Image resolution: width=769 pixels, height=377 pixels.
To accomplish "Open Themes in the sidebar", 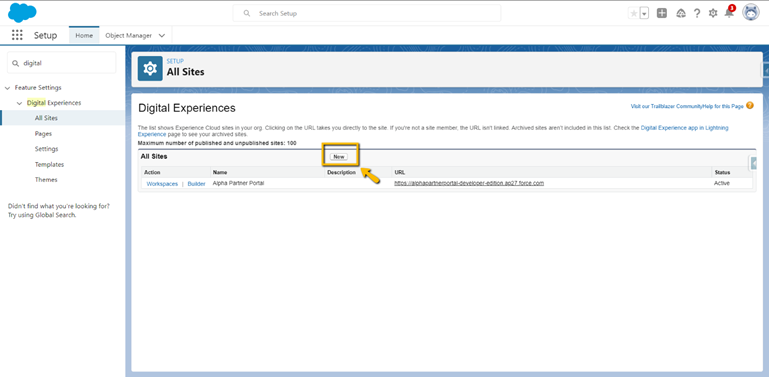I will click(46, 180).
